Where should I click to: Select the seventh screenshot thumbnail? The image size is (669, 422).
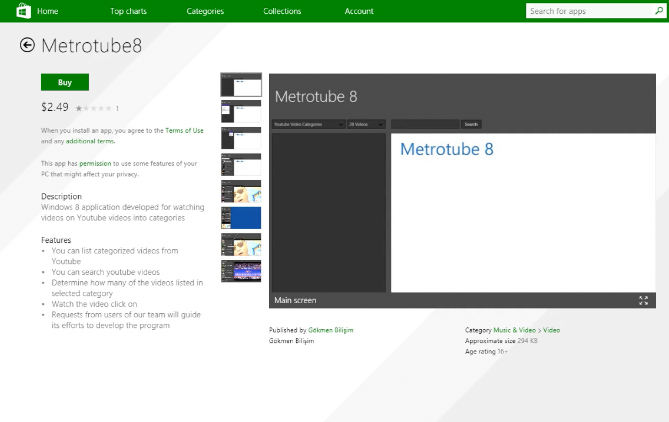(x=241, y=244)
